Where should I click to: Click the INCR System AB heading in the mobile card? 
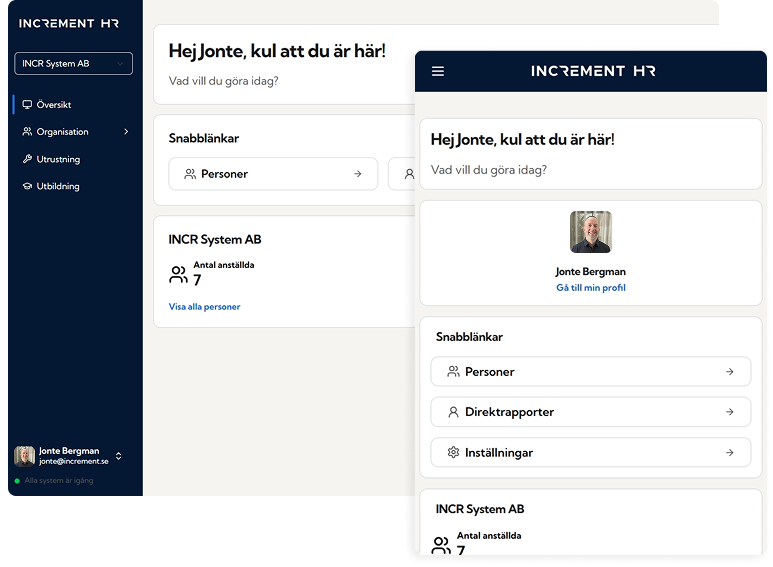[x=480, y=509]
